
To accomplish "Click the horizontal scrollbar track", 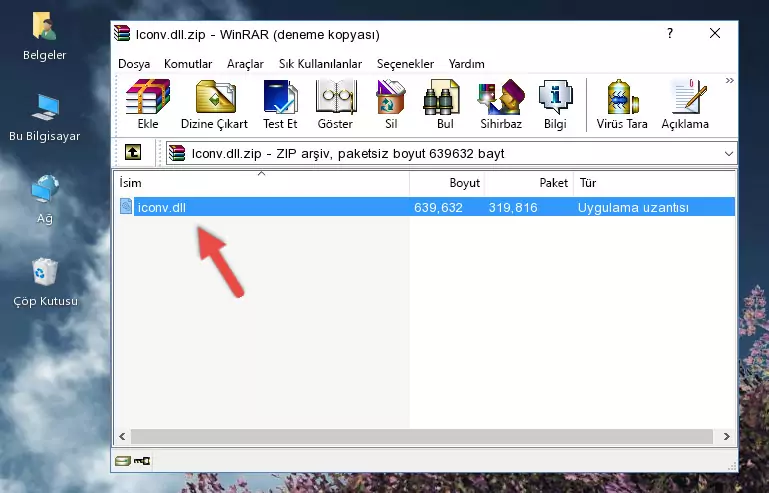I will [422, 436].
